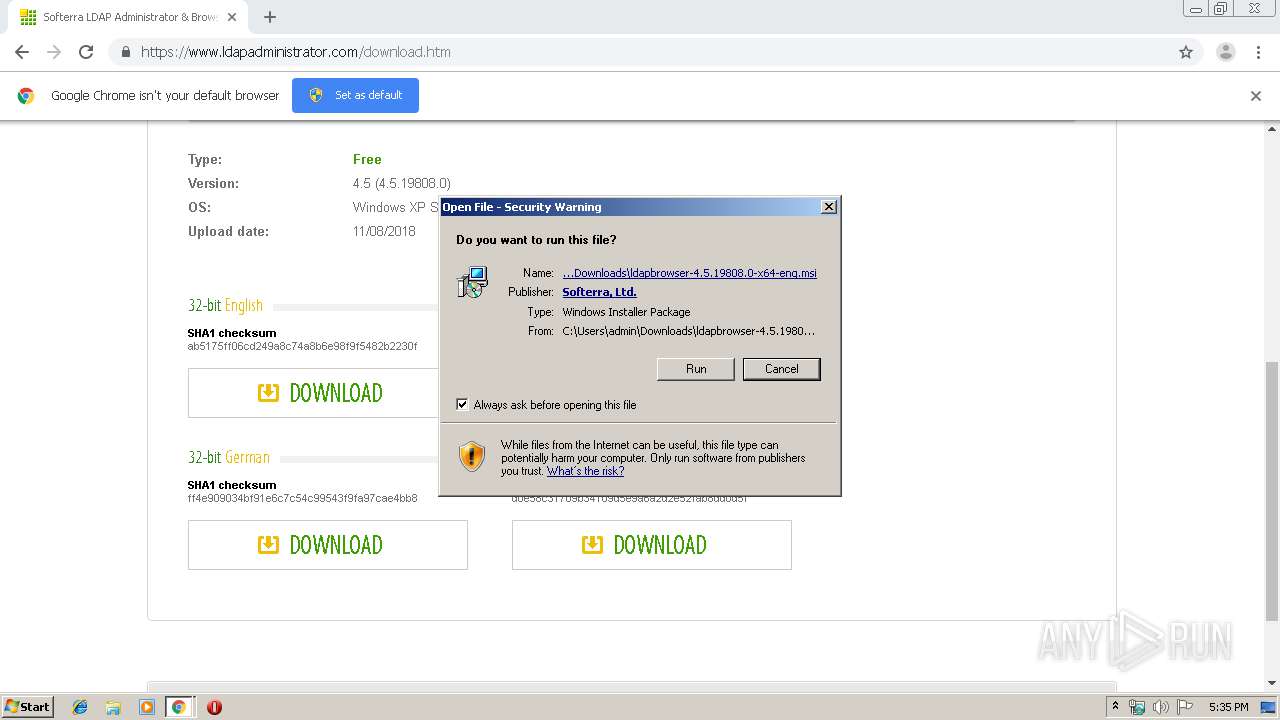Click the page vertical scrollbar thumb
The width and height of the screenshot is (1280, 720).
[x=1272, y=490]
